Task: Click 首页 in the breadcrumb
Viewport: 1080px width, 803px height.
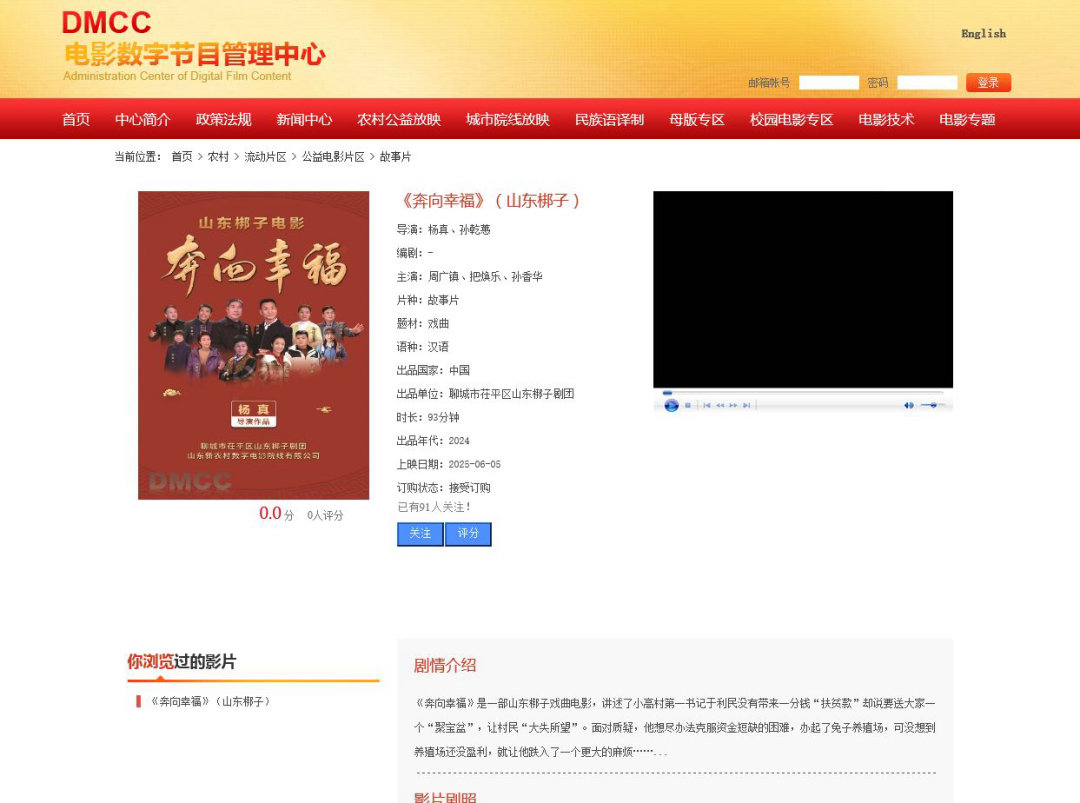Action: [182, 157]
